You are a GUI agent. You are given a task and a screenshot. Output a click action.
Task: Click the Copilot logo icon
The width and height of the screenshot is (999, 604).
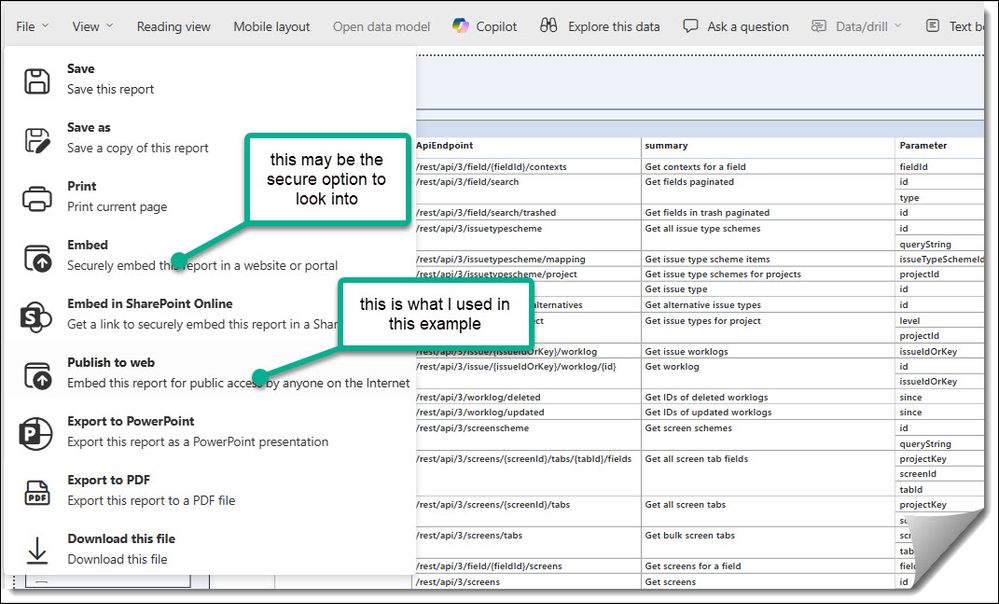(x=460, y=25)
